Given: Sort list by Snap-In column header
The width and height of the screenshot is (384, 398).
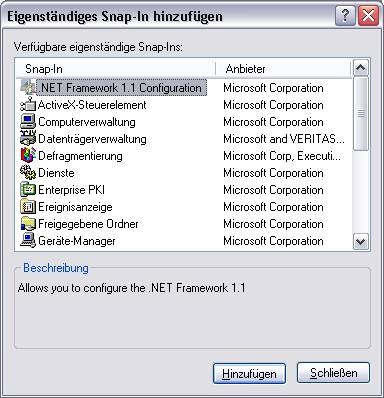Looking at the screenshot, I should coord(116,69).
